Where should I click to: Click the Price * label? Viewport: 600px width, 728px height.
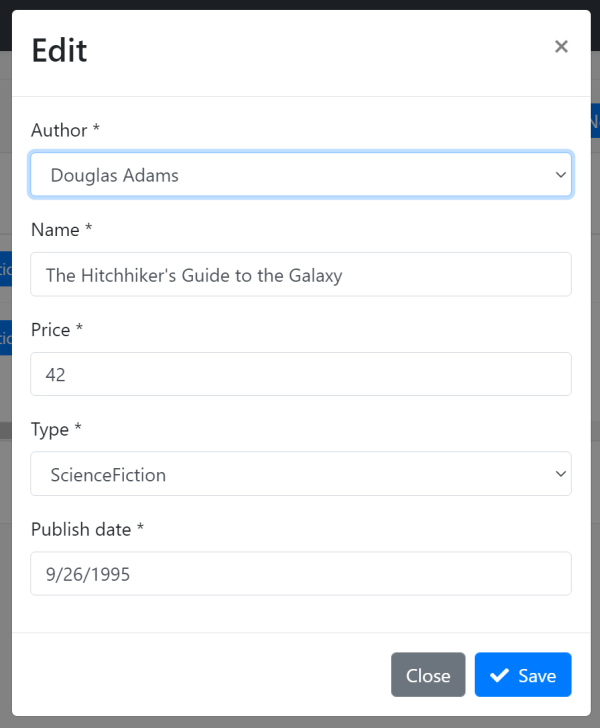tap(57, 330)
